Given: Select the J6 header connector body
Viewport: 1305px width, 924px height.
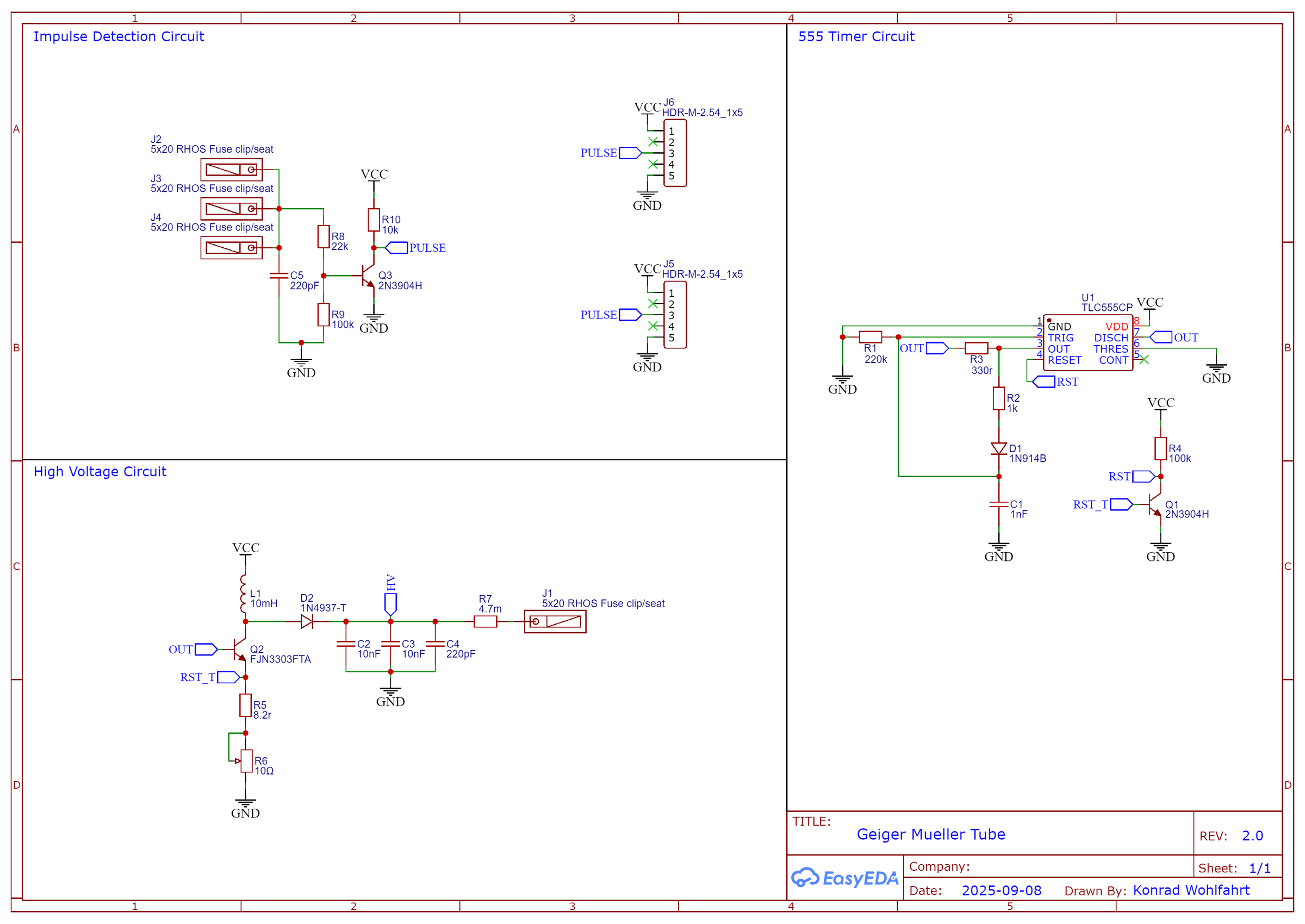Looking at the screenshot, I should click(675, 153).
